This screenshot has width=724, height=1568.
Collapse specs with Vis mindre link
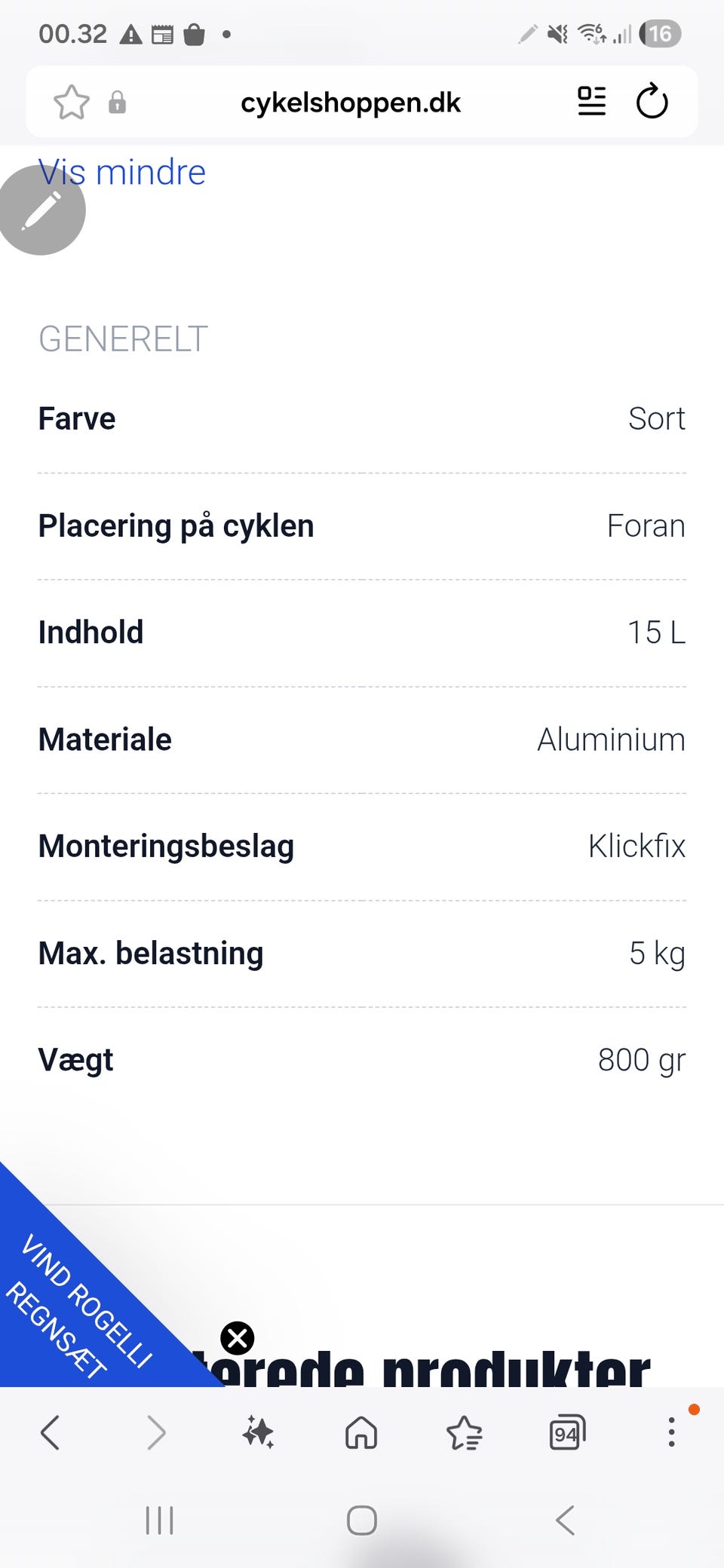pyautogui.click(x=122, y=173)
